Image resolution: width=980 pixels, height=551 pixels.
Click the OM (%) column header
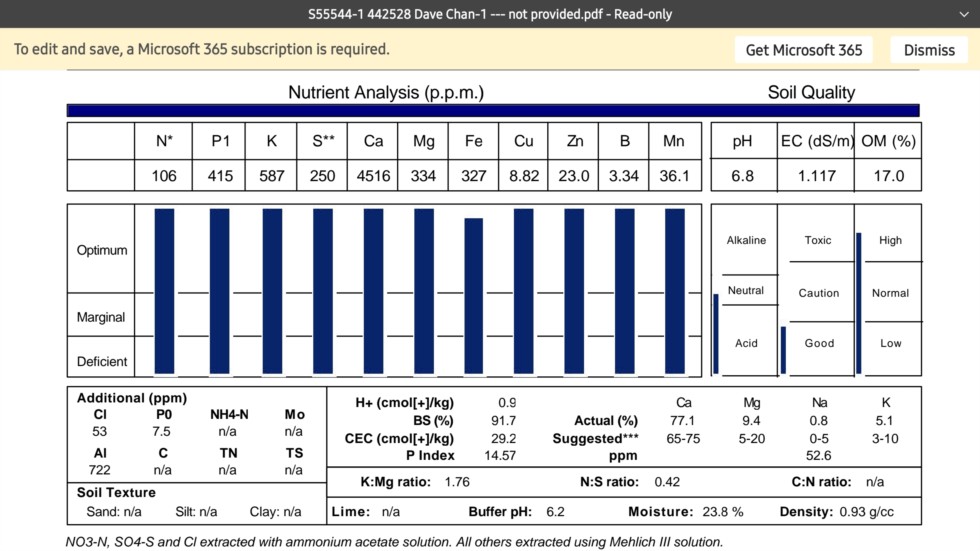pyautogui.click(x=888, y=142)
